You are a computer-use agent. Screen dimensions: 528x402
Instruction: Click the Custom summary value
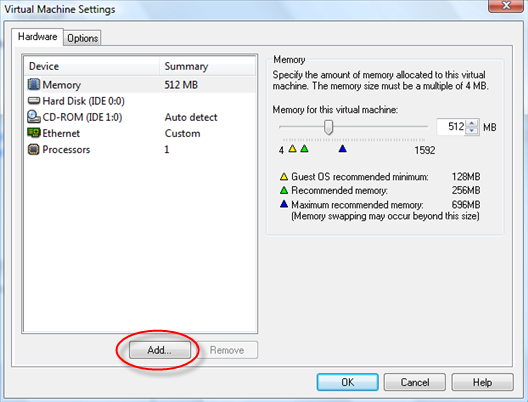pyautogui.click(x=183, y=133)
